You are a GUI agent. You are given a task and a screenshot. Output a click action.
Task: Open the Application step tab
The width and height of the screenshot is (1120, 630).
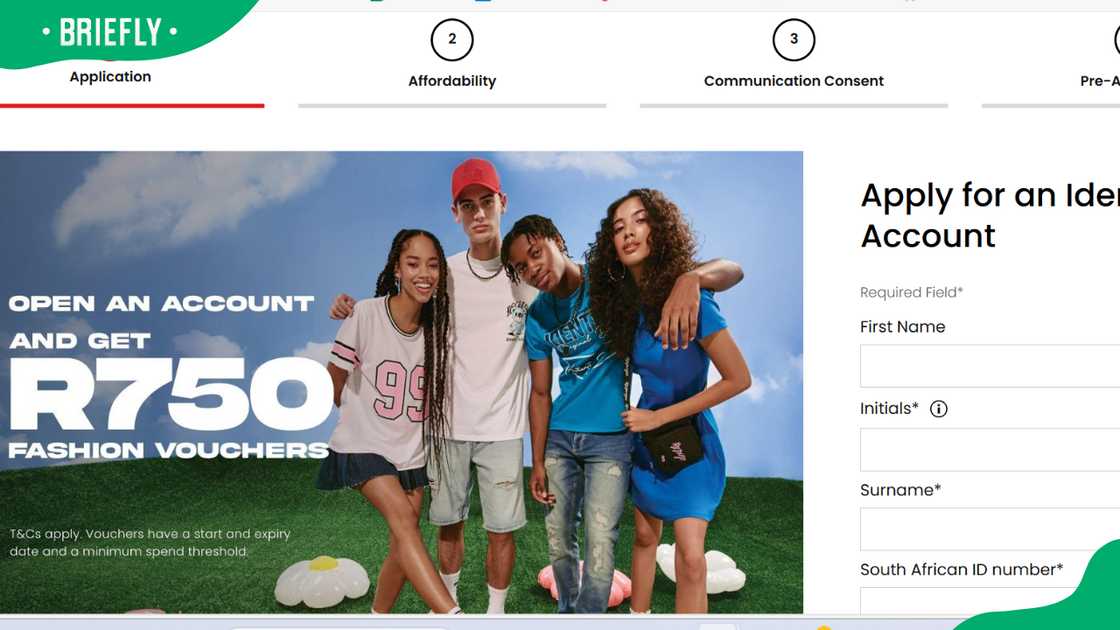[110, 76]
